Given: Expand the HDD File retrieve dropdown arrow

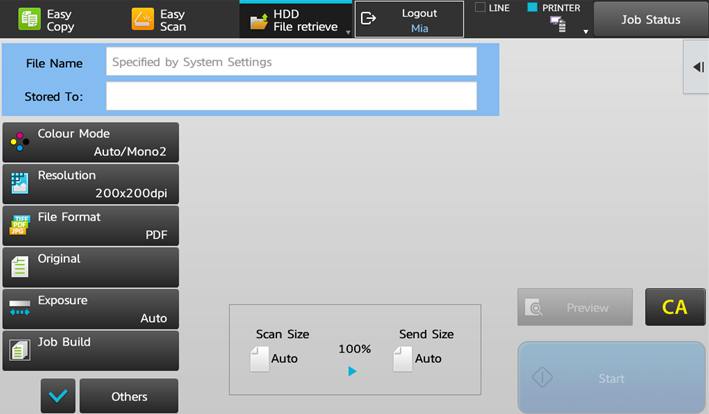Looking at the screenshot, I should click(347, 32).
